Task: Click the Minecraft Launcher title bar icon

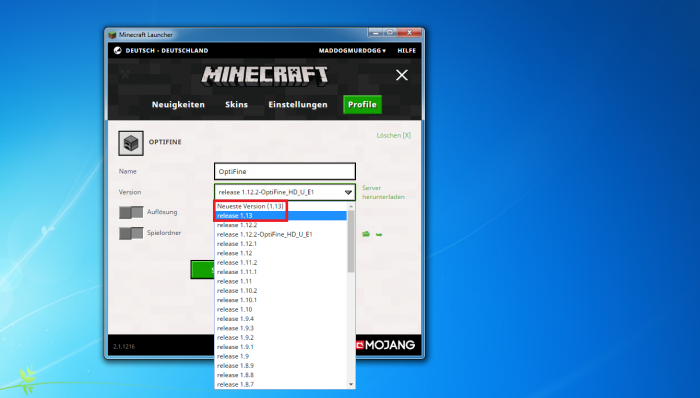Action: click(112, 34)
